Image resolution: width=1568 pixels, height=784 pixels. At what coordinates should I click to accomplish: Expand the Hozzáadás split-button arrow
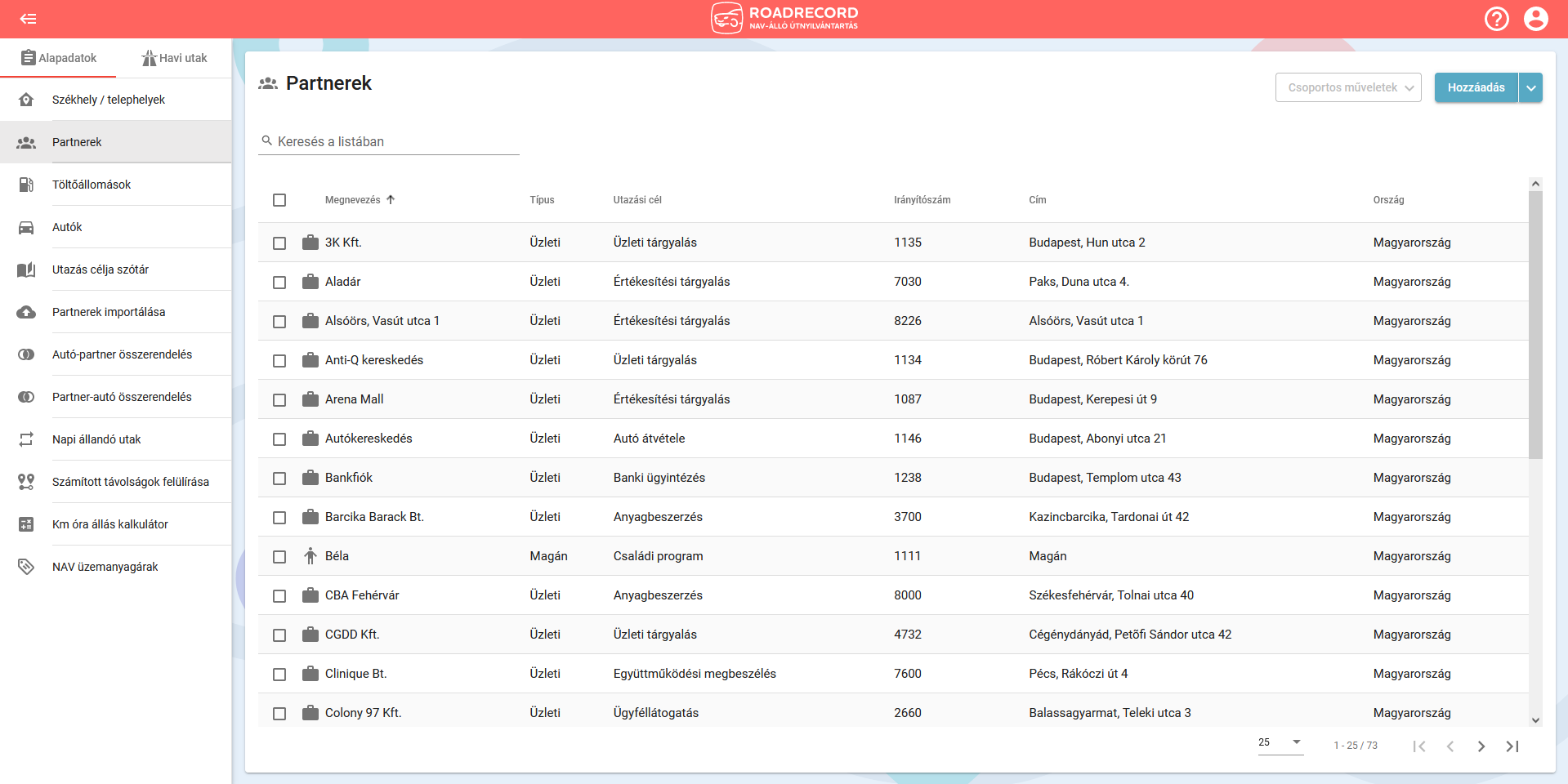[1530, 87]
